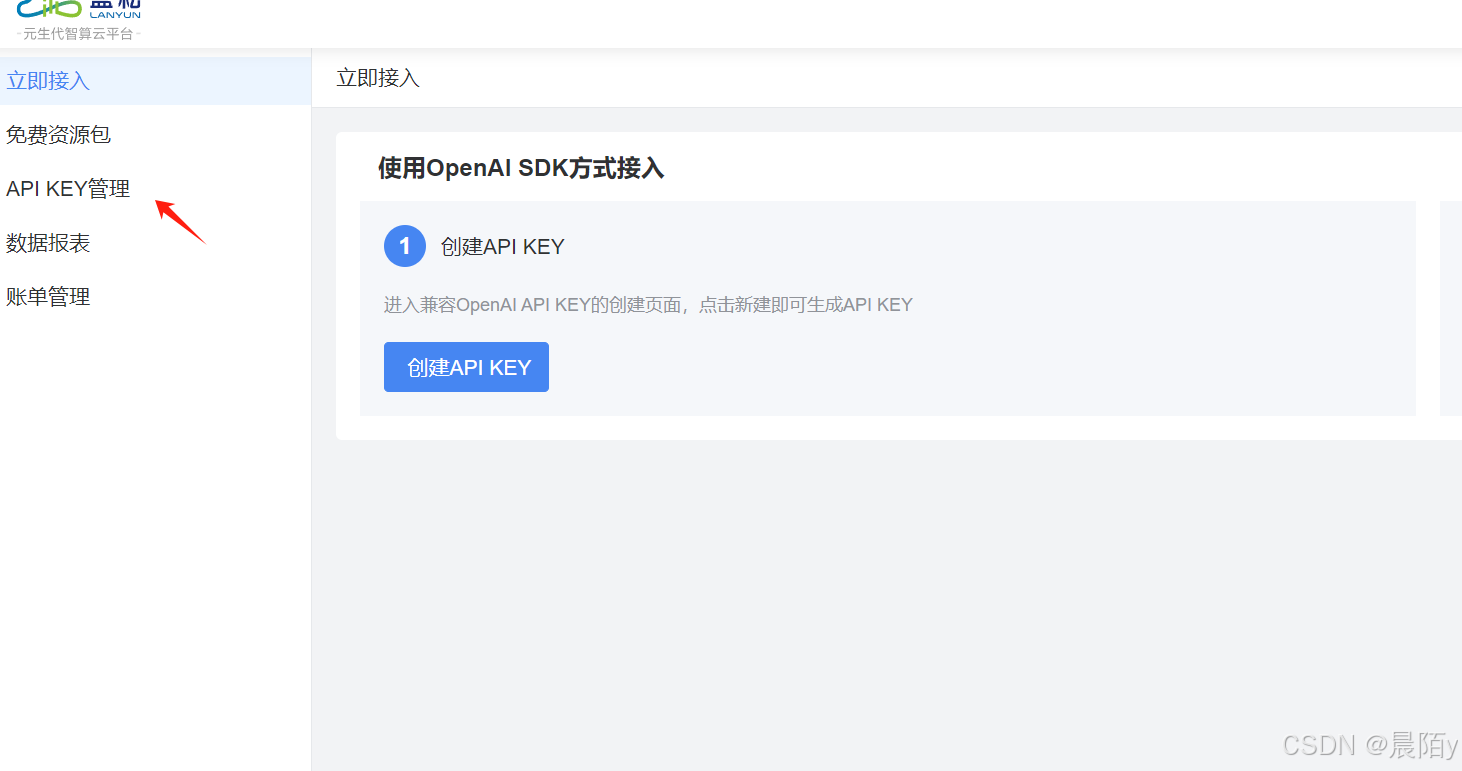Click the 使用OpenAI SDK方式接入 section title
This screenshot has width=1462, height=771.
[x=520, y=168]
